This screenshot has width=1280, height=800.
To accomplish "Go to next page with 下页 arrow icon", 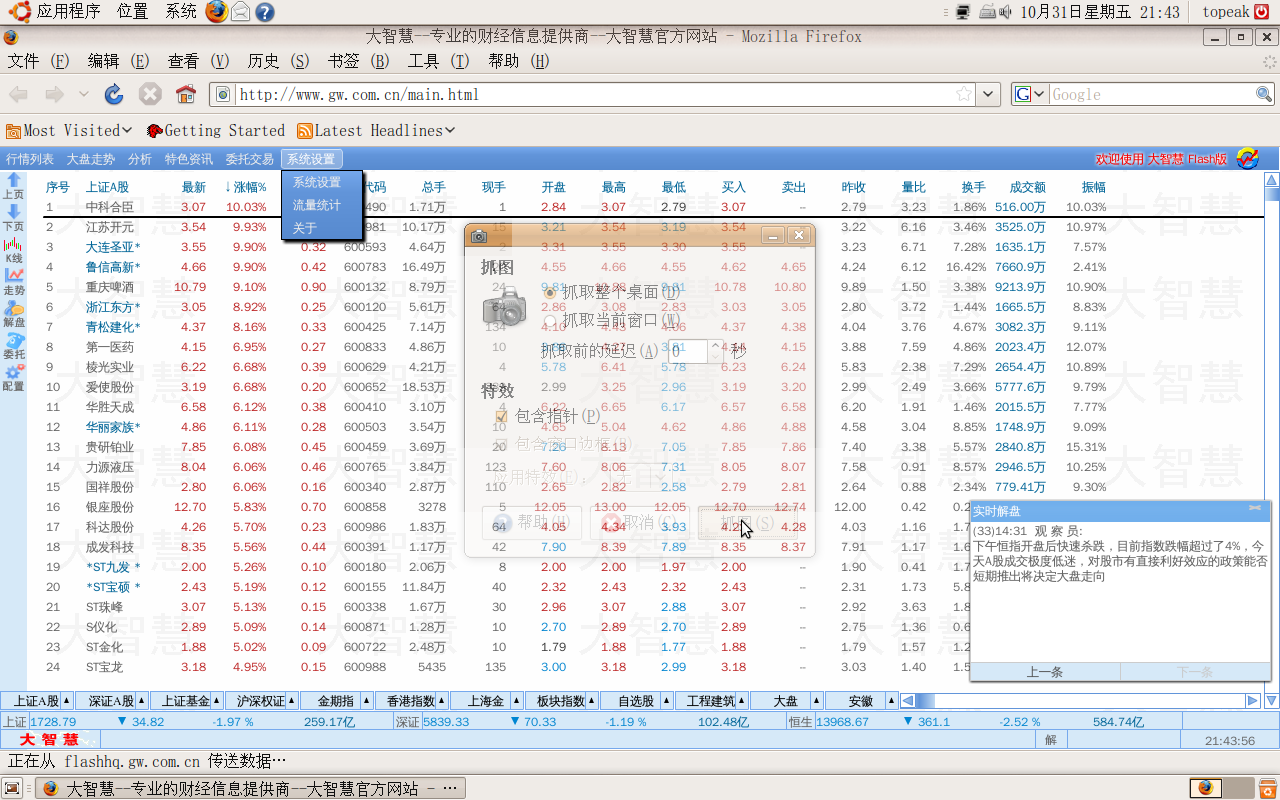I will 14,212.
